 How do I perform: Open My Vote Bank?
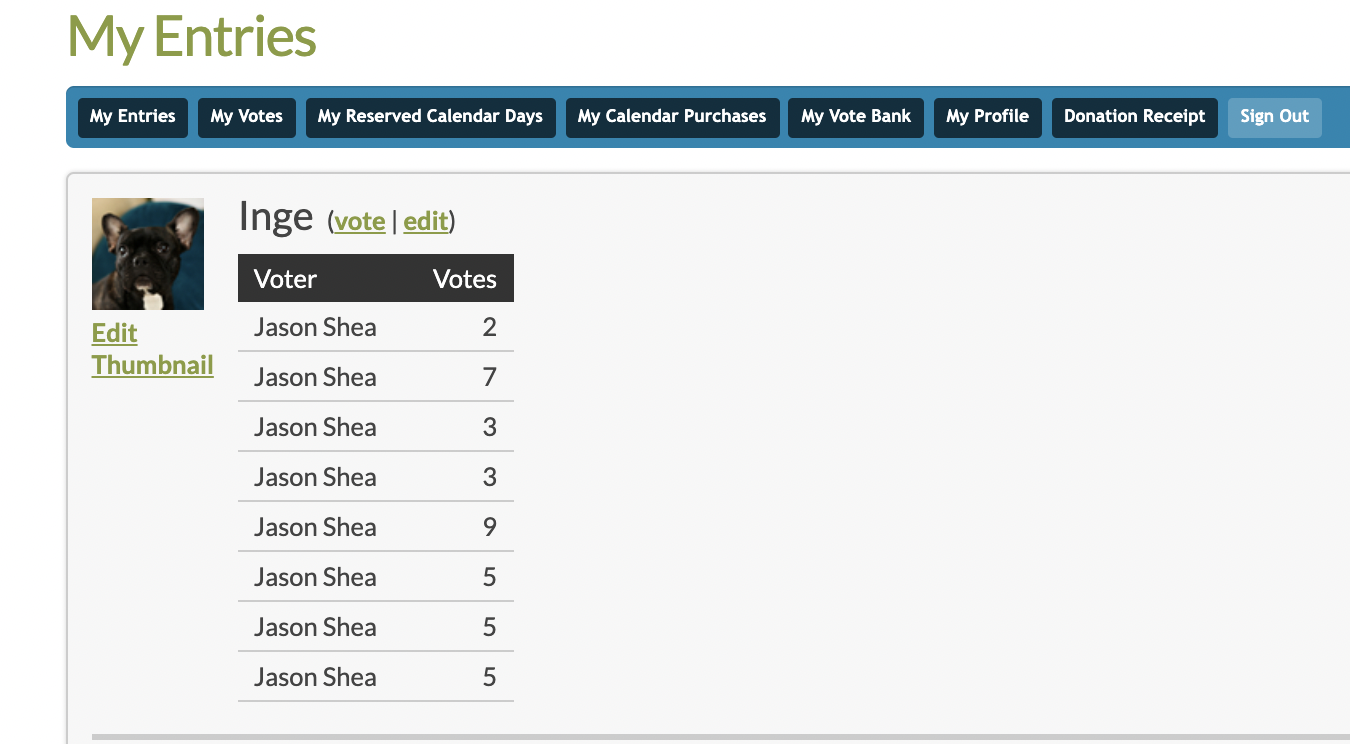click(x=856, y=117)
